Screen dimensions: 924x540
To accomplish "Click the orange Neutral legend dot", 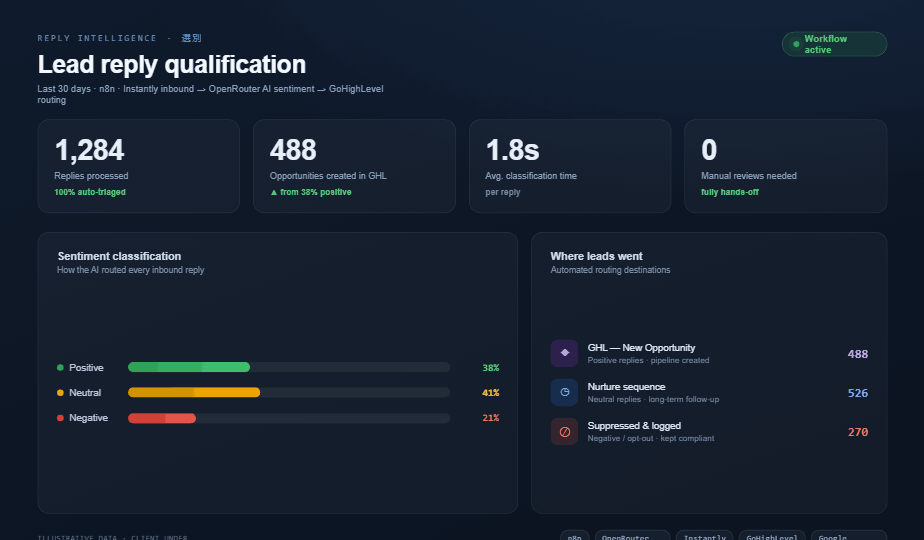I will click(x=60, y=393).
